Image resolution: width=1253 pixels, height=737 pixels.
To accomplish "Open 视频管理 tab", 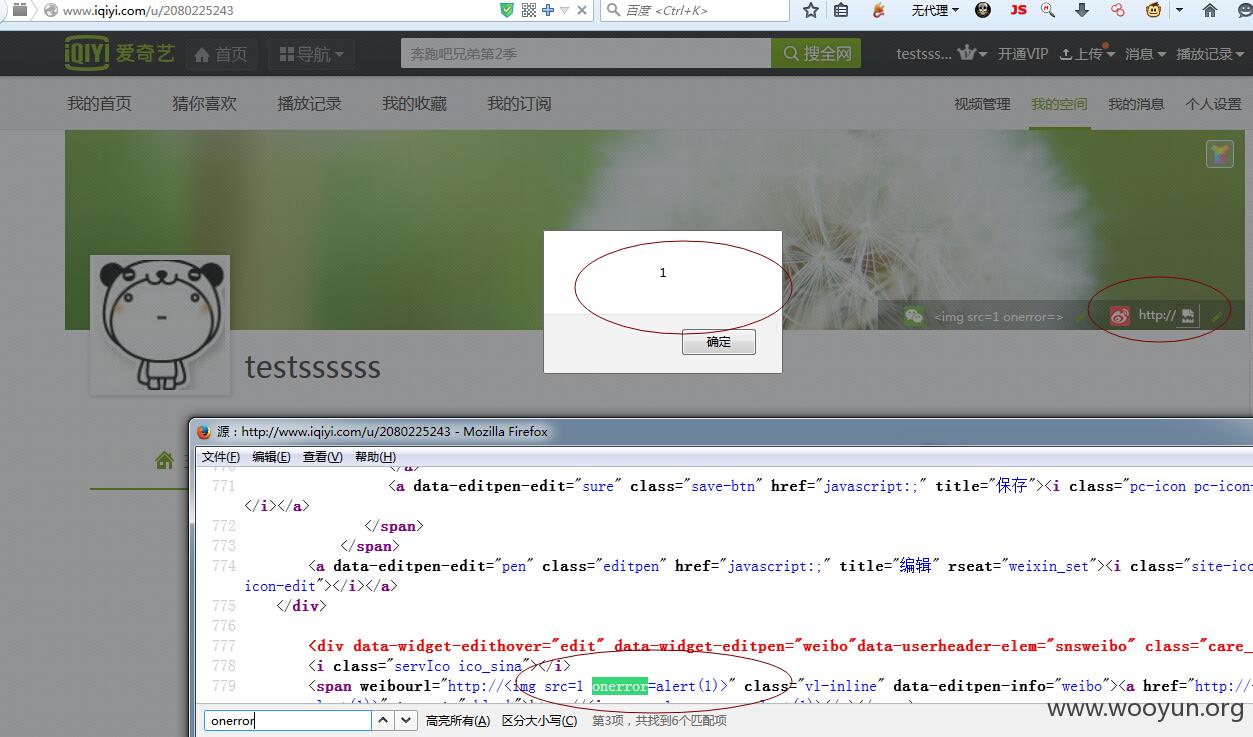I will [x=982, y=104].
